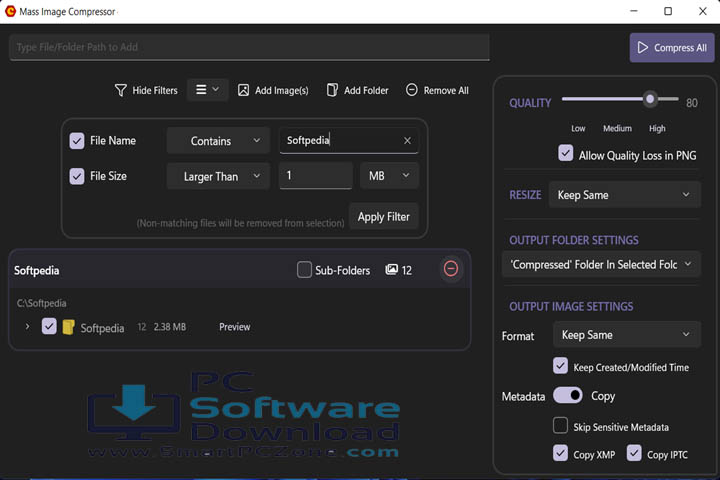Hide the filters panel
This screenshot has width=720, height=480.
pos(146,90)
